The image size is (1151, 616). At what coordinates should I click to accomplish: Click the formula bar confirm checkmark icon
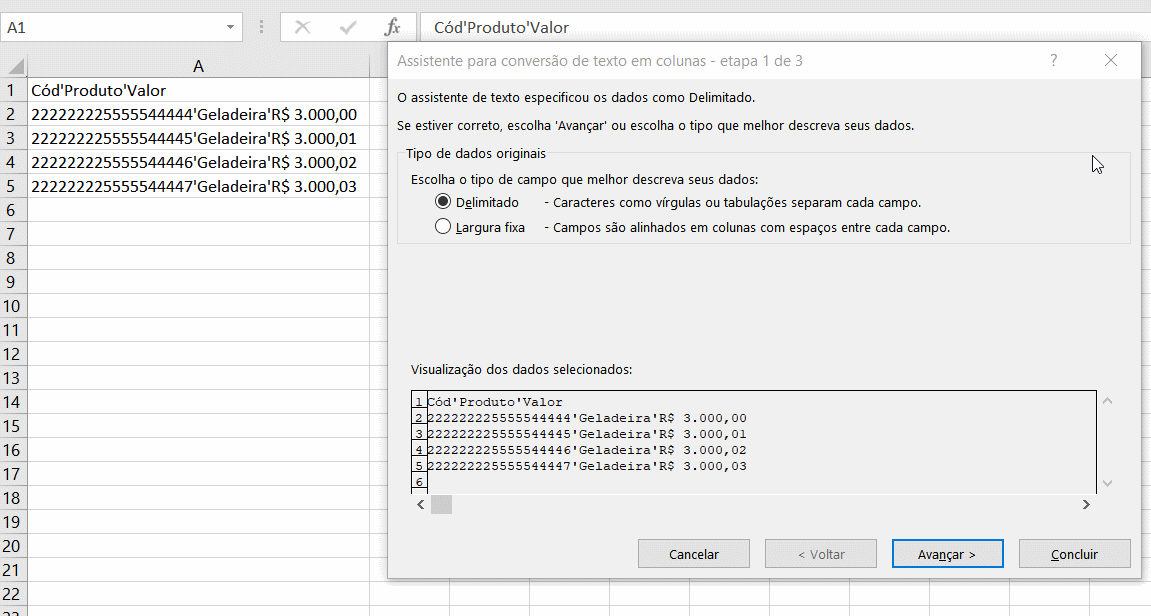point(348,27)
